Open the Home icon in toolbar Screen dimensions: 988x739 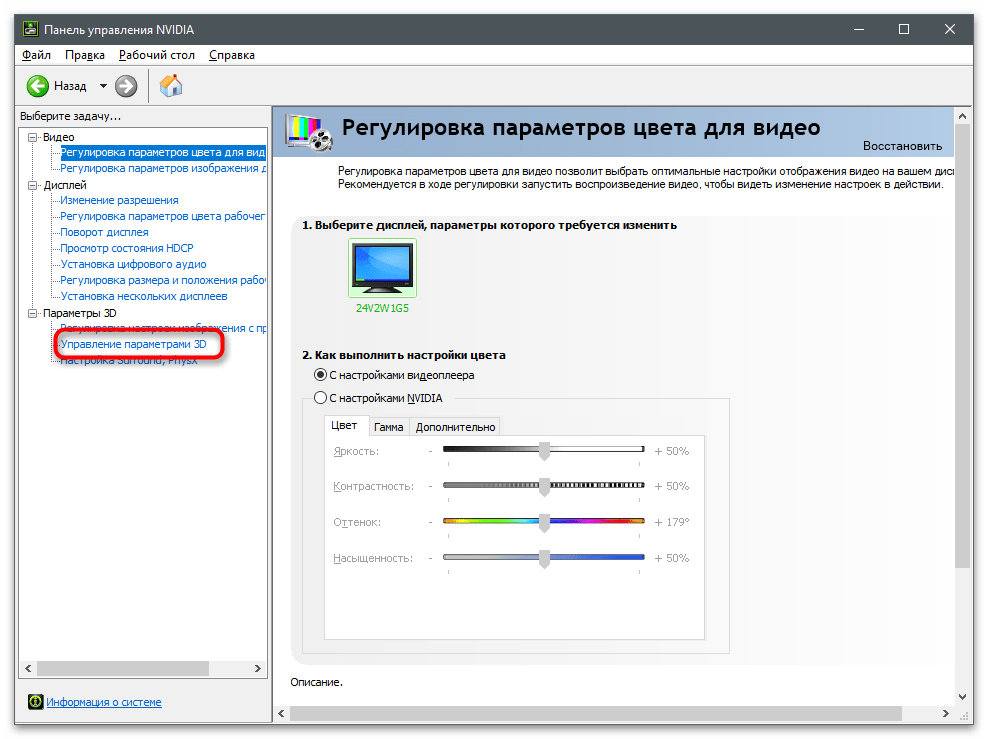pos(171,86)
